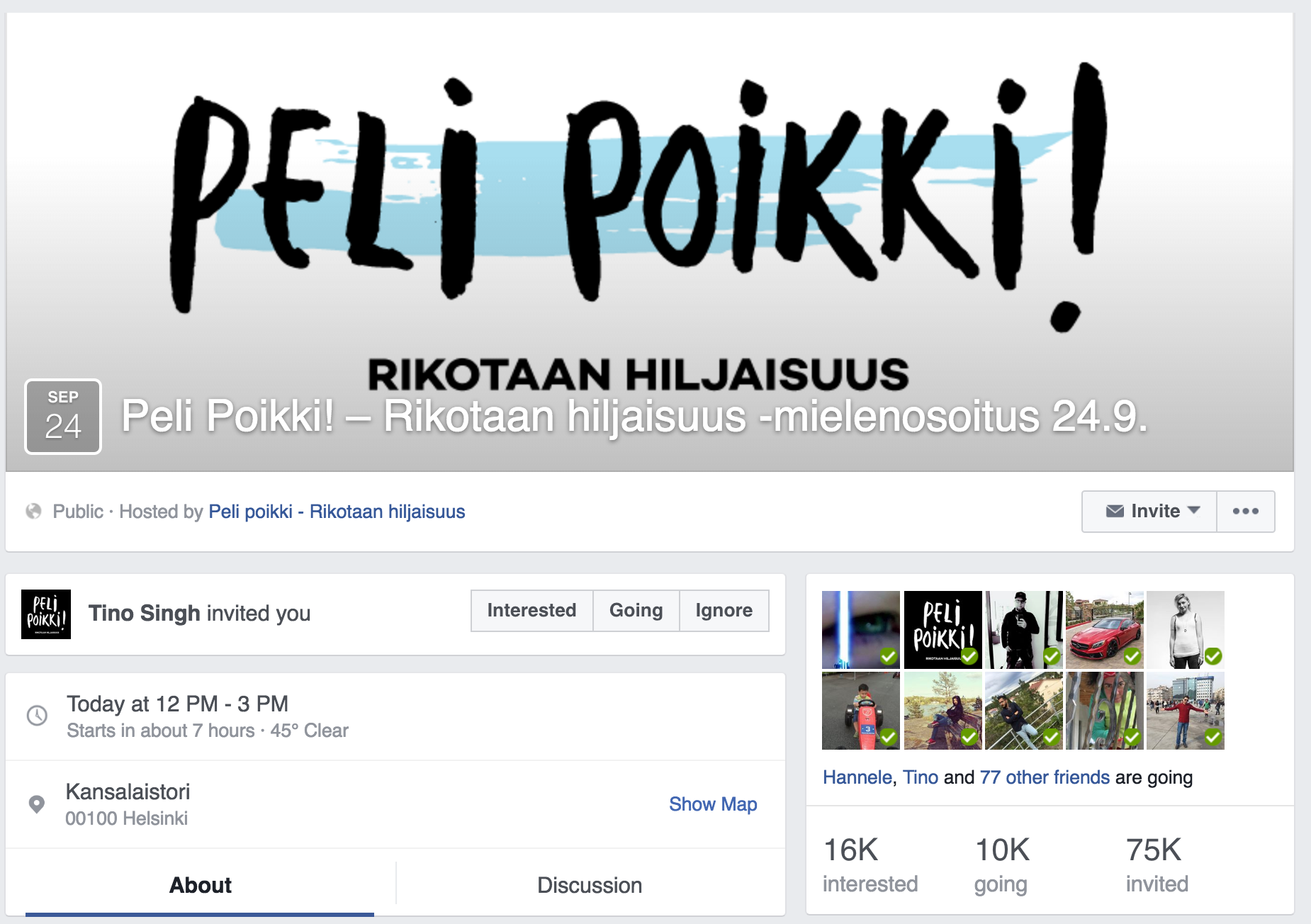The height and width of the screenshot is (924, 1311).
Task: Click the location pin icon near Kansalaistori
Action: (36, 804)
